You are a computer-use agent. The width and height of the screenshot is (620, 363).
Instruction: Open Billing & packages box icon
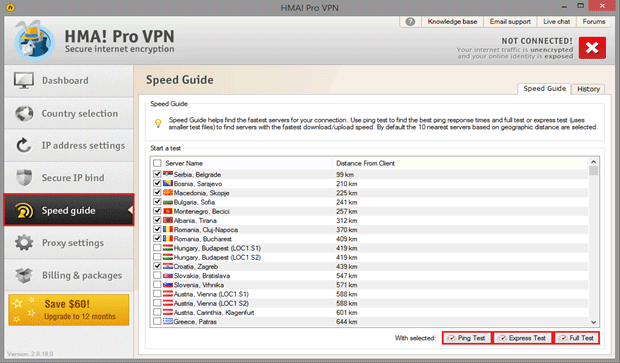pos(24,275)
